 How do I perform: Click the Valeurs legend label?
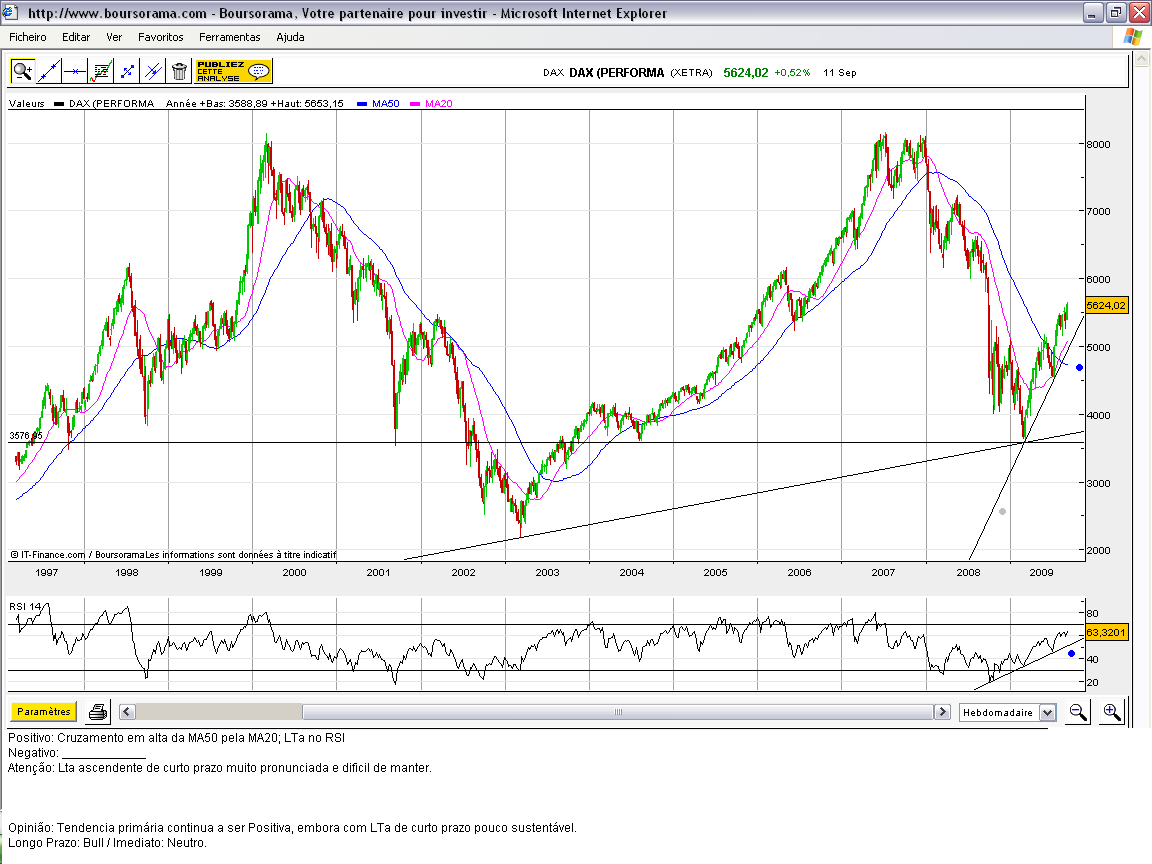pos(26,104)
